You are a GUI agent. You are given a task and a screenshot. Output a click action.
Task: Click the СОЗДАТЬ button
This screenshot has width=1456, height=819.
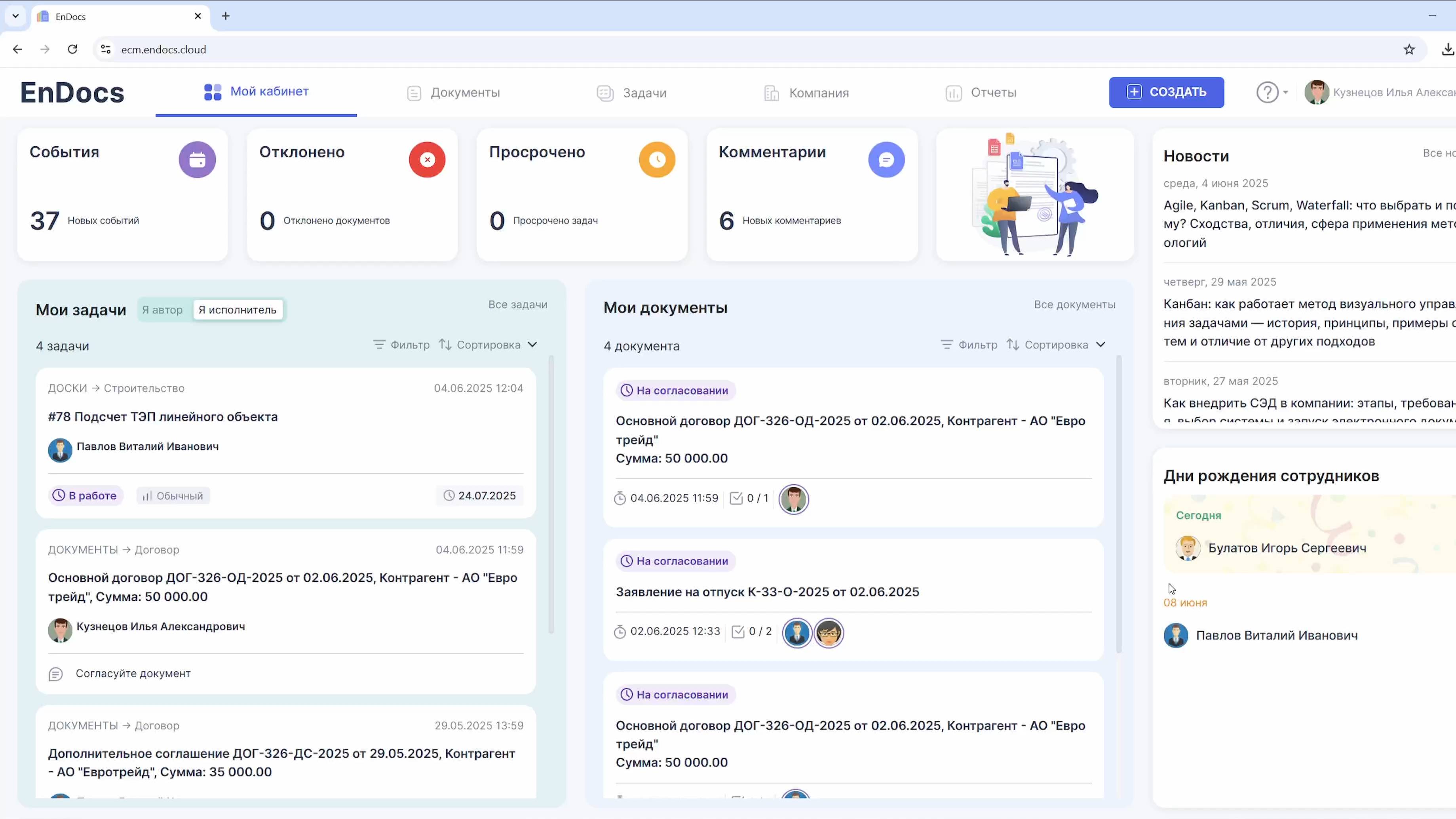tap(1166, 92)
